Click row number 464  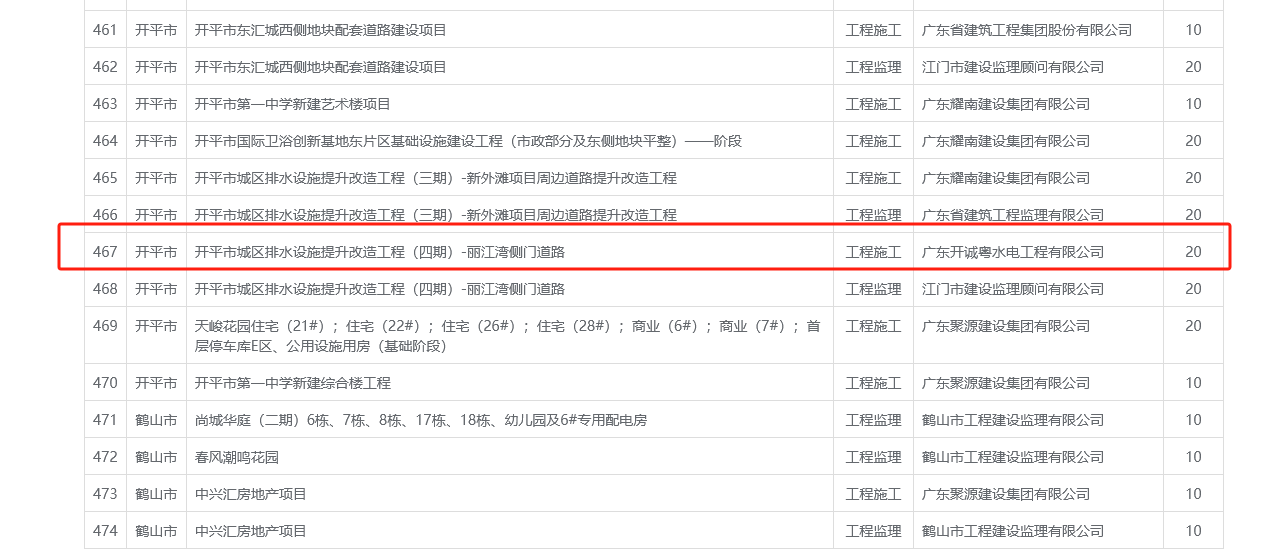[105, 141]
